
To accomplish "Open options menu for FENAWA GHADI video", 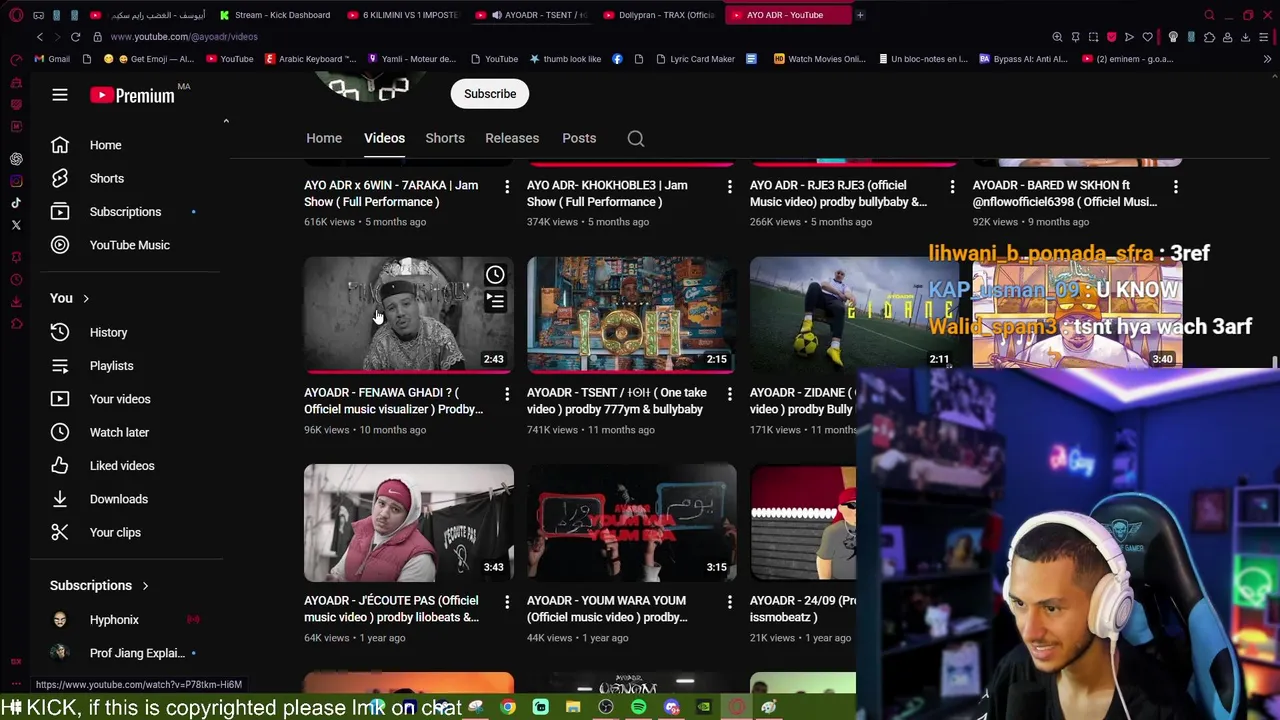I will click(507, 395).
